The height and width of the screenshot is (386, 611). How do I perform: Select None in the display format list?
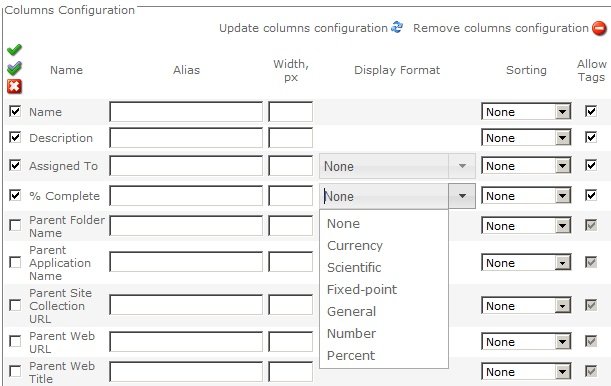tap(343, 224)
